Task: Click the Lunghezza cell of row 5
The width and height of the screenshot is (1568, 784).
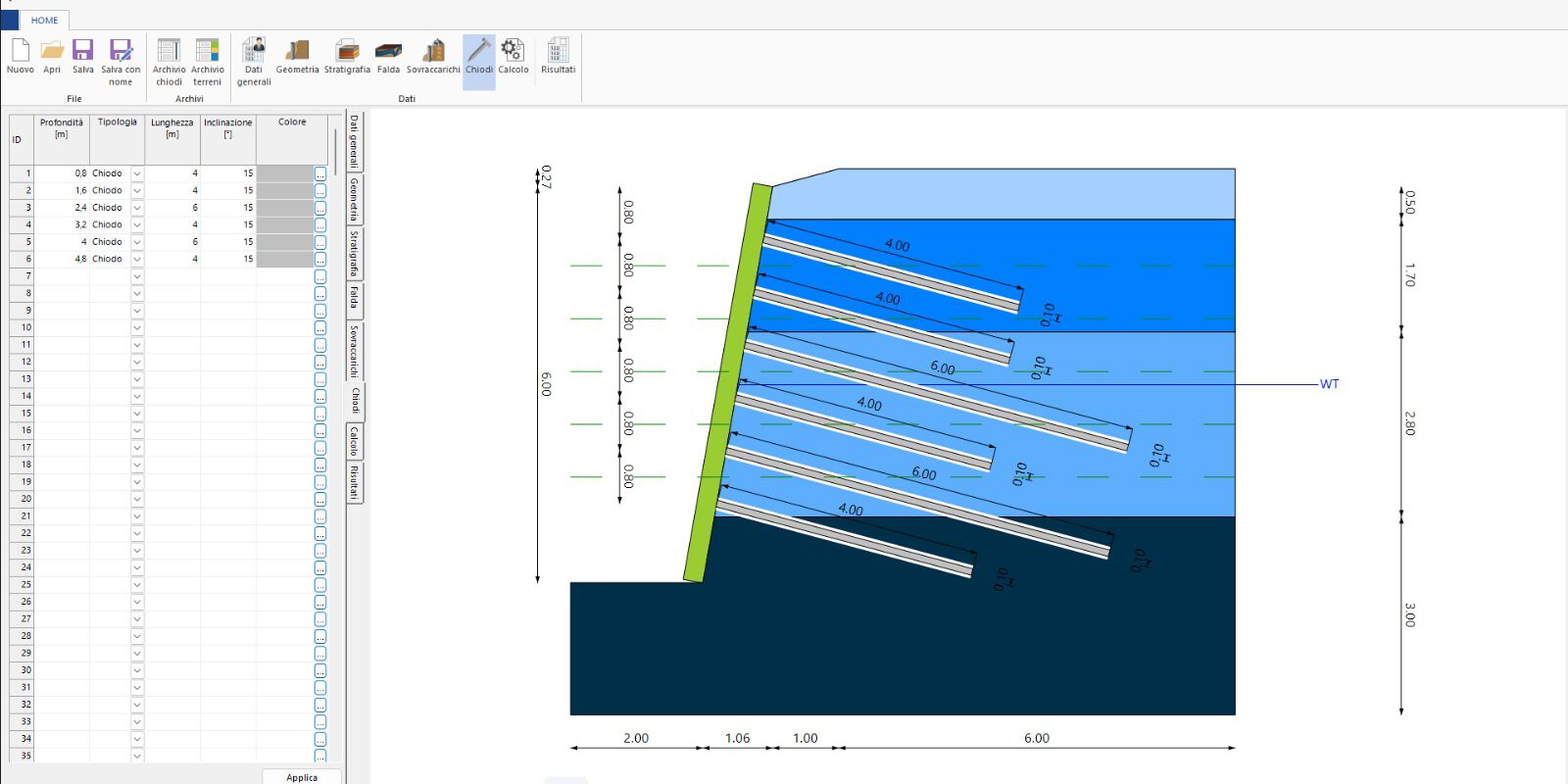Action: point(173,242)
